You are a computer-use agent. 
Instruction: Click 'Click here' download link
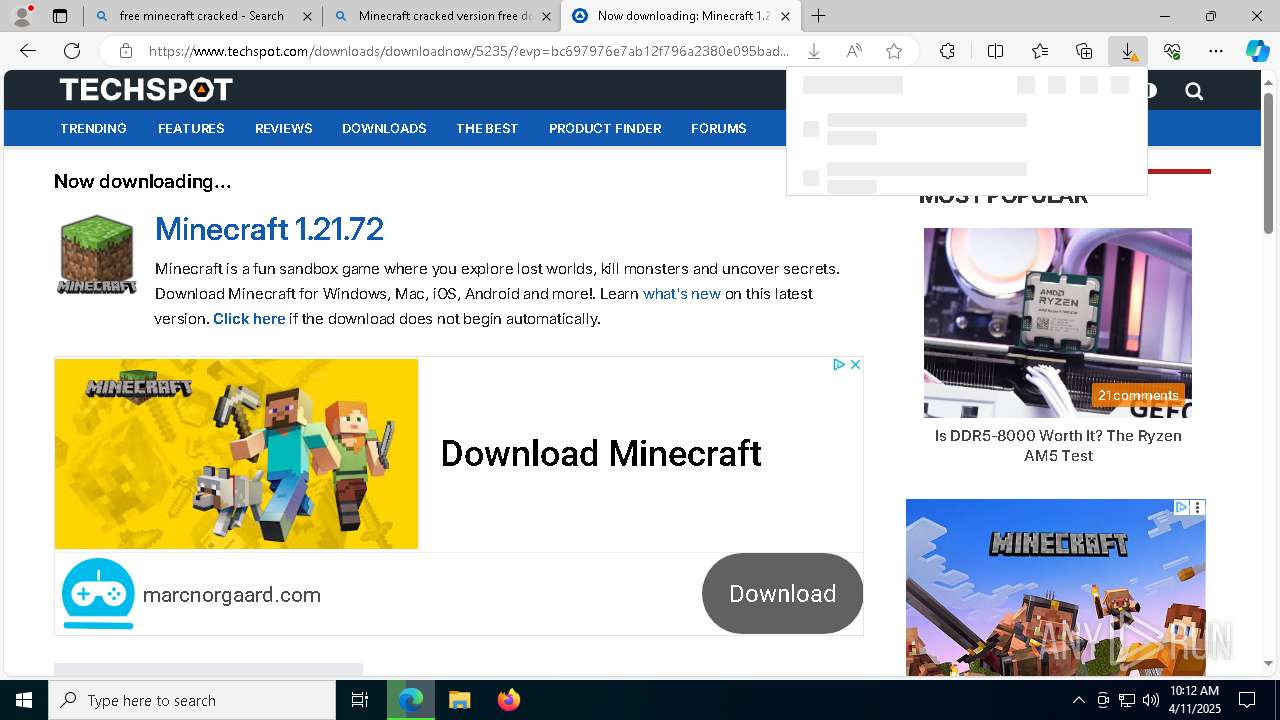(x=249, y=319)
